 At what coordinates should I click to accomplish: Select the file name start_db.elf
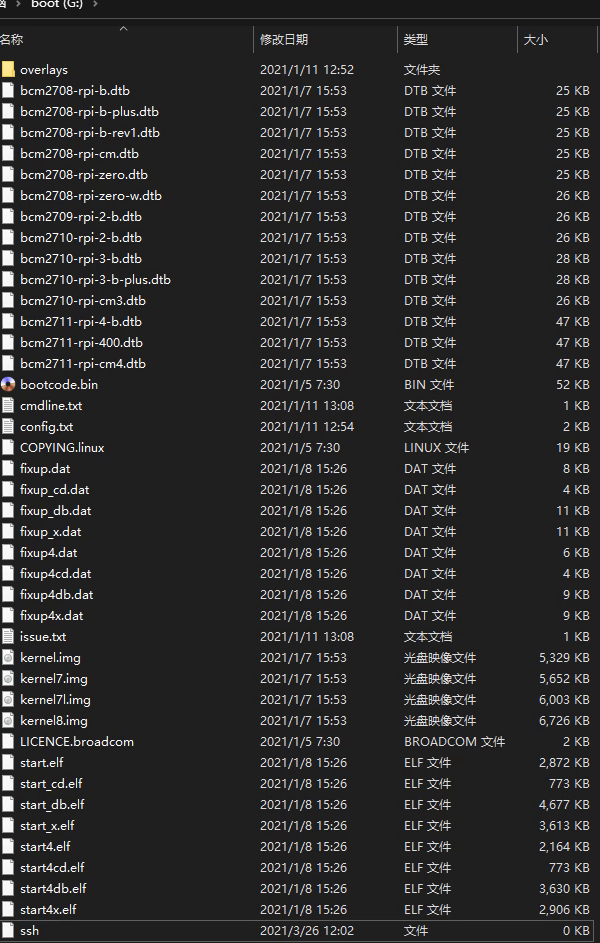[52, 805]
